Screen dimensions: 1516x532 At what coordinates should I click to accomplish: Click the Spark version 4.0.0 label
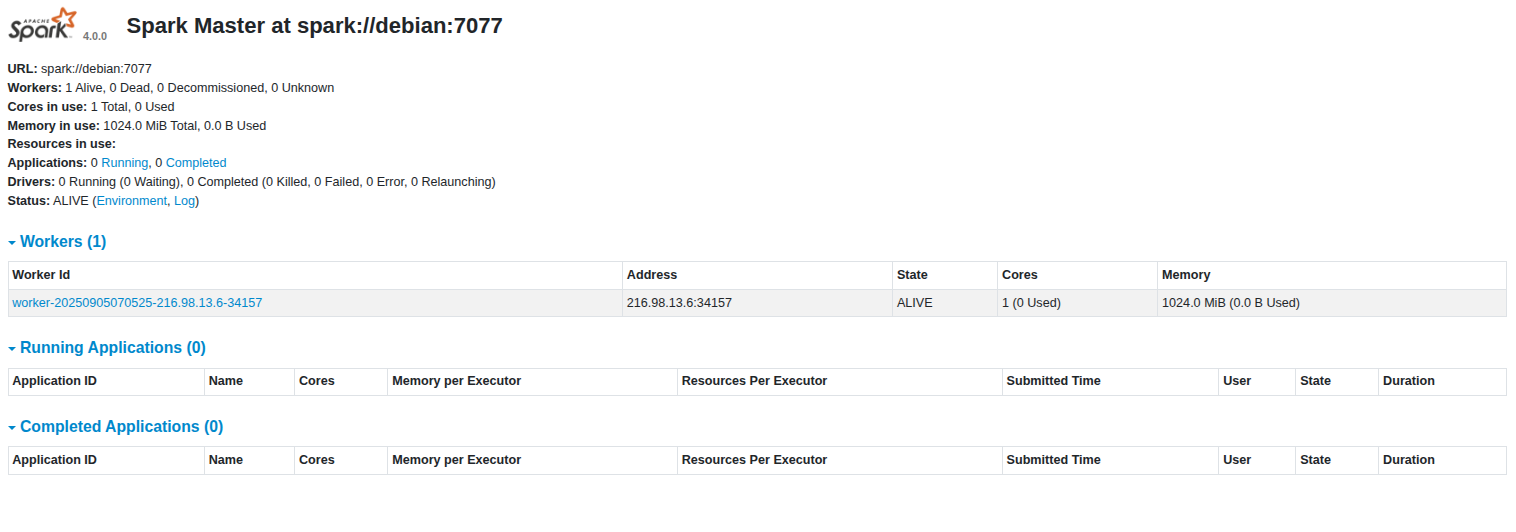(x=95, y=36)
